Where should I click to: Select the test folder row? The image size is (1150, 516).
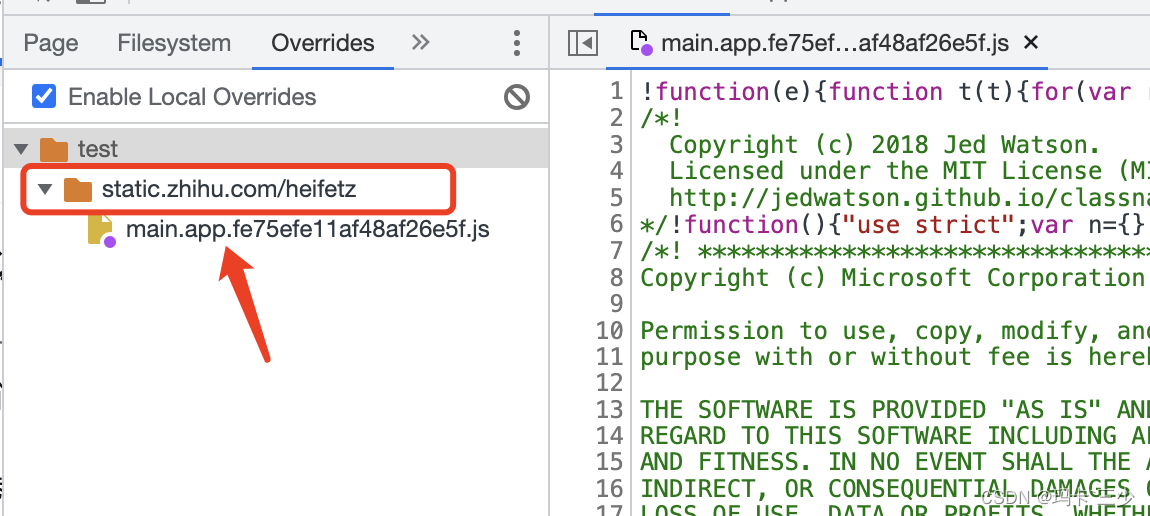[276, 149]
